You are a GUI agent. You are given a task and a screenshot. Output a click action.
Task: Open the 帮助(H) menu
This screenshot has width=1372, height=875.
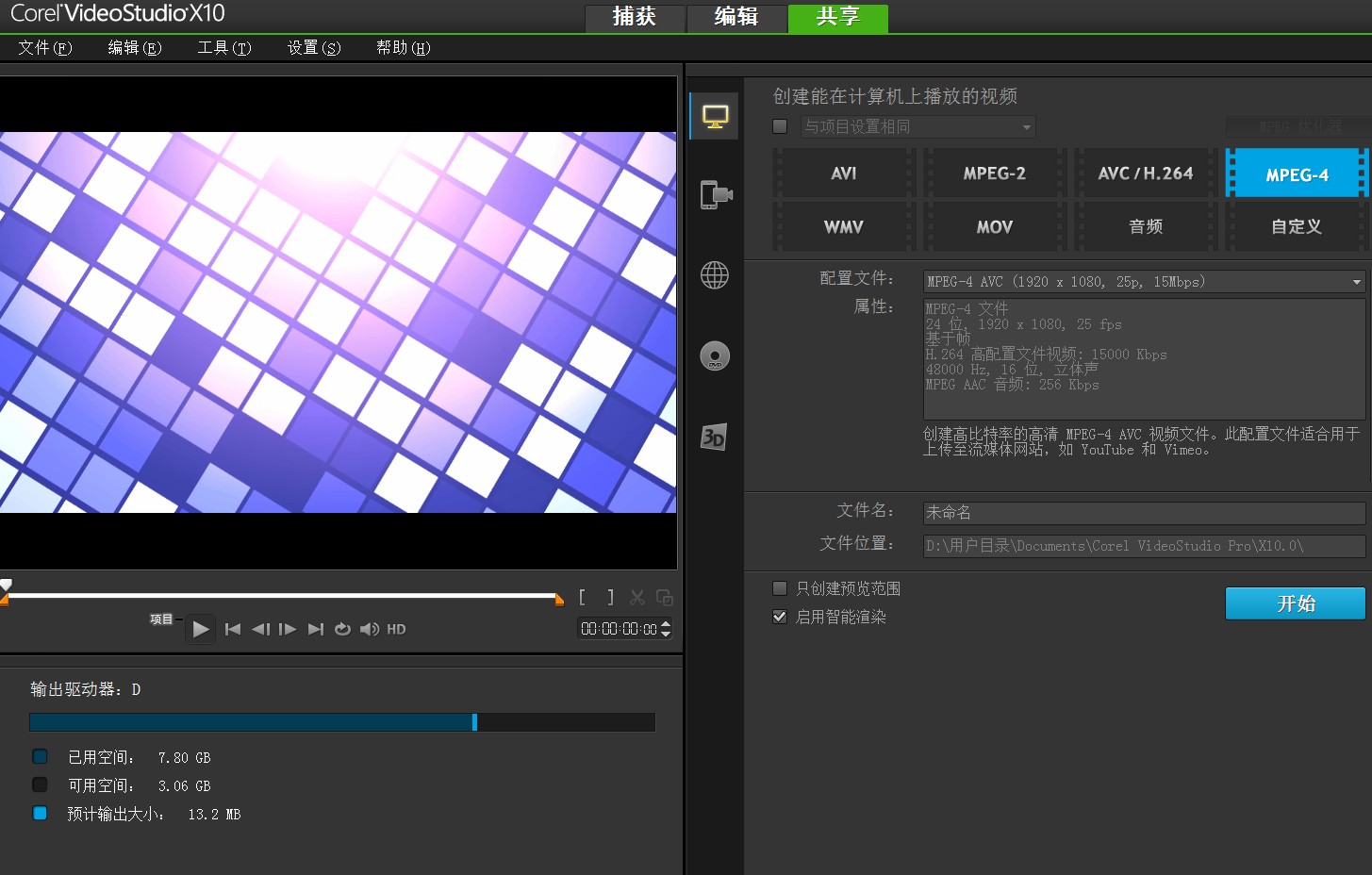(x=404, y=48)
